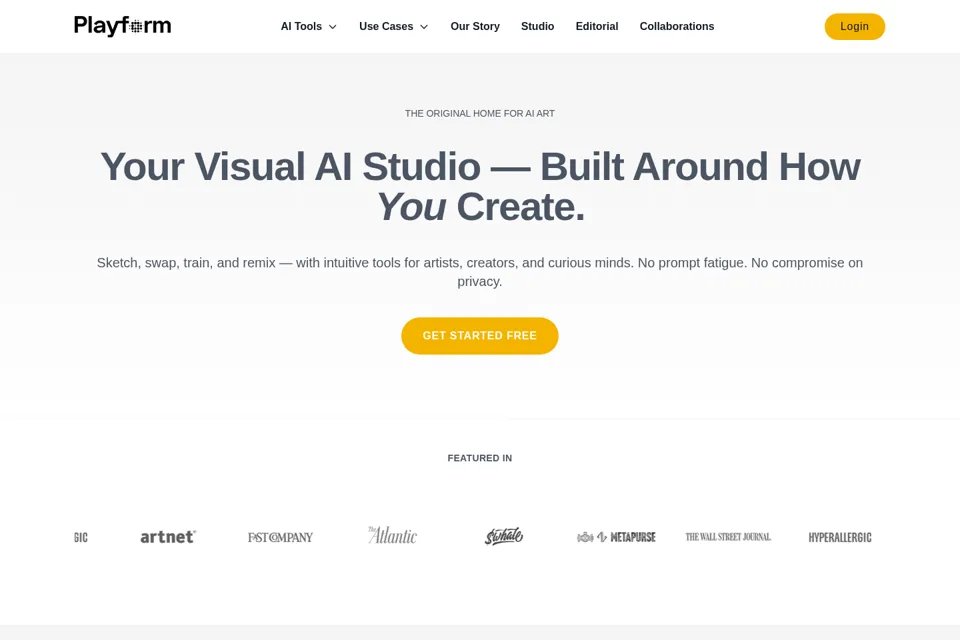Select the Fast Company logo
This screenshot has width=960, height=640.
[x=280, y=537]
